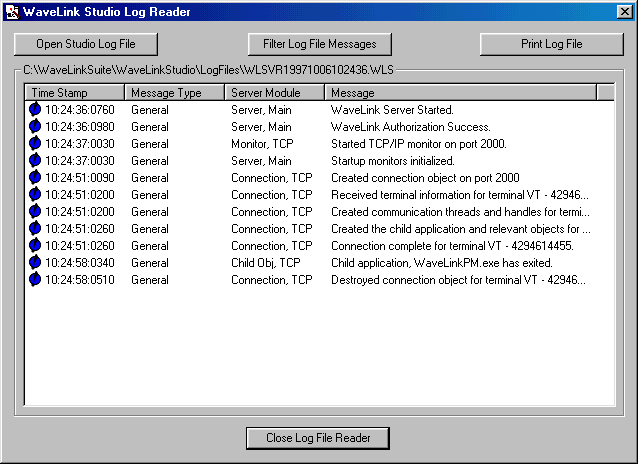
Task: Open a Studio log file
Action: pos(85,44)
